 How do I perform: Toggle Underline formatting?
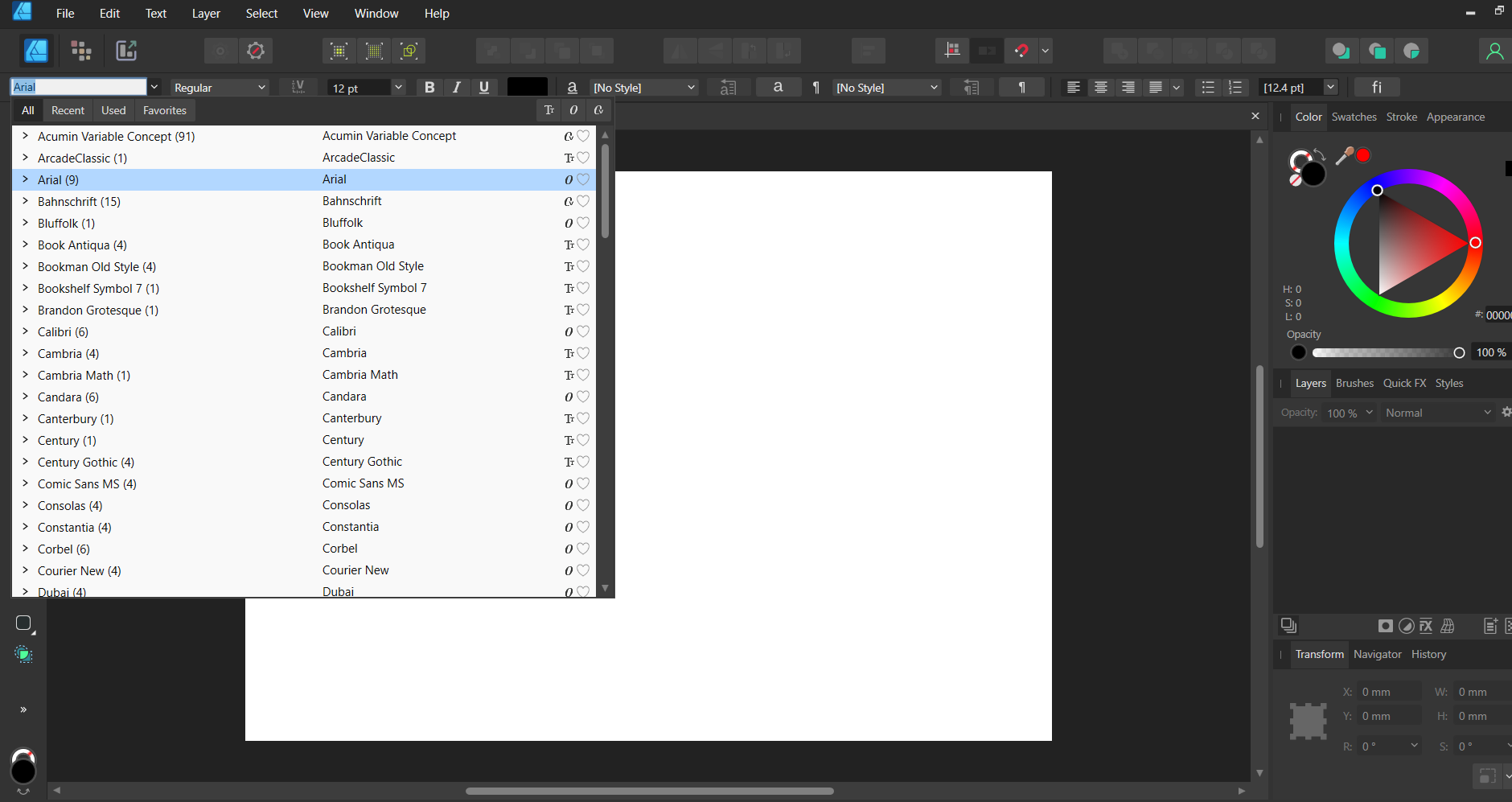pos(484,87)
